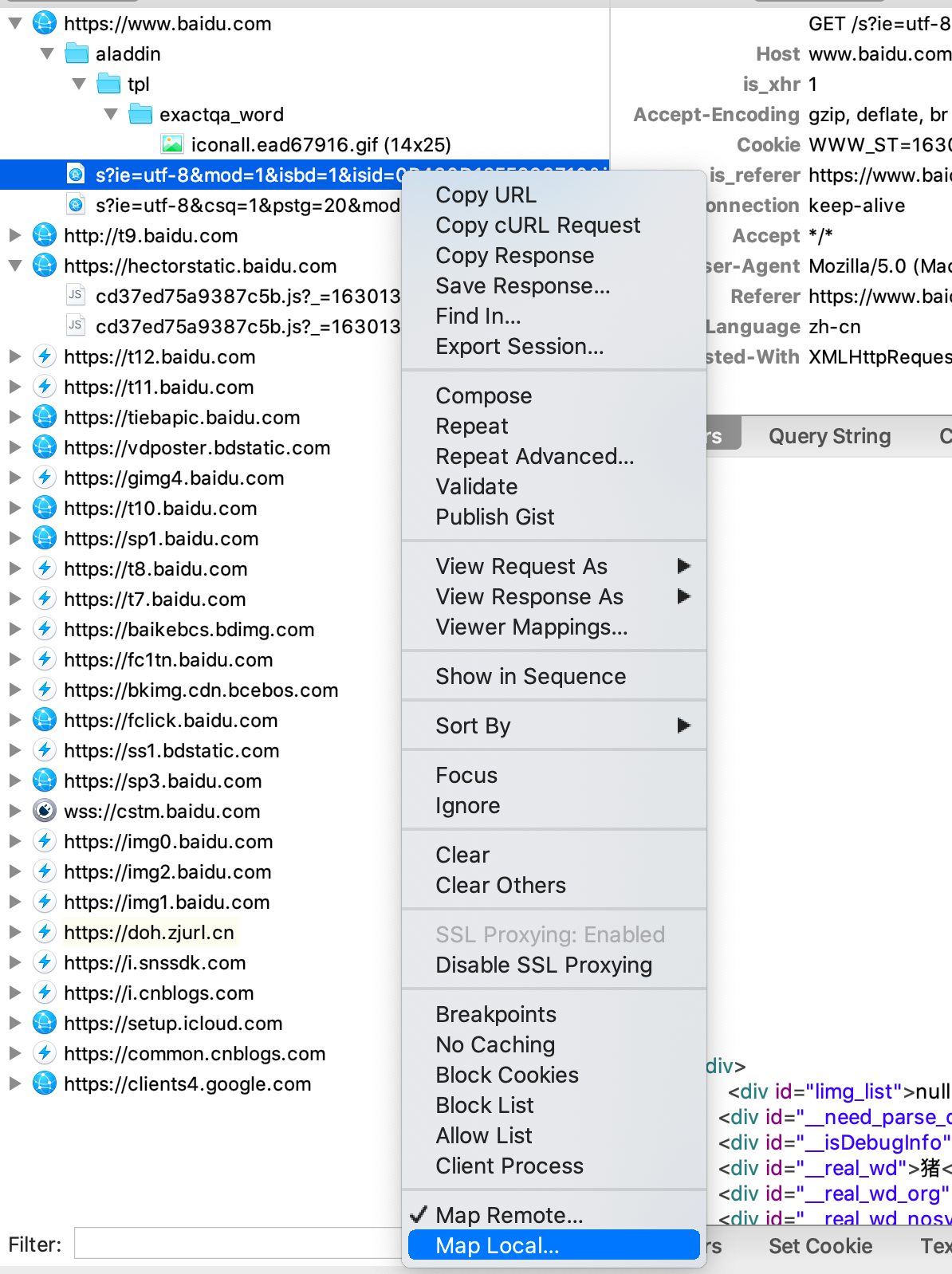Open the View Response As submenu
This screenshot has height=1274, width=952.
pyautogui.click(x=553, y=596)
